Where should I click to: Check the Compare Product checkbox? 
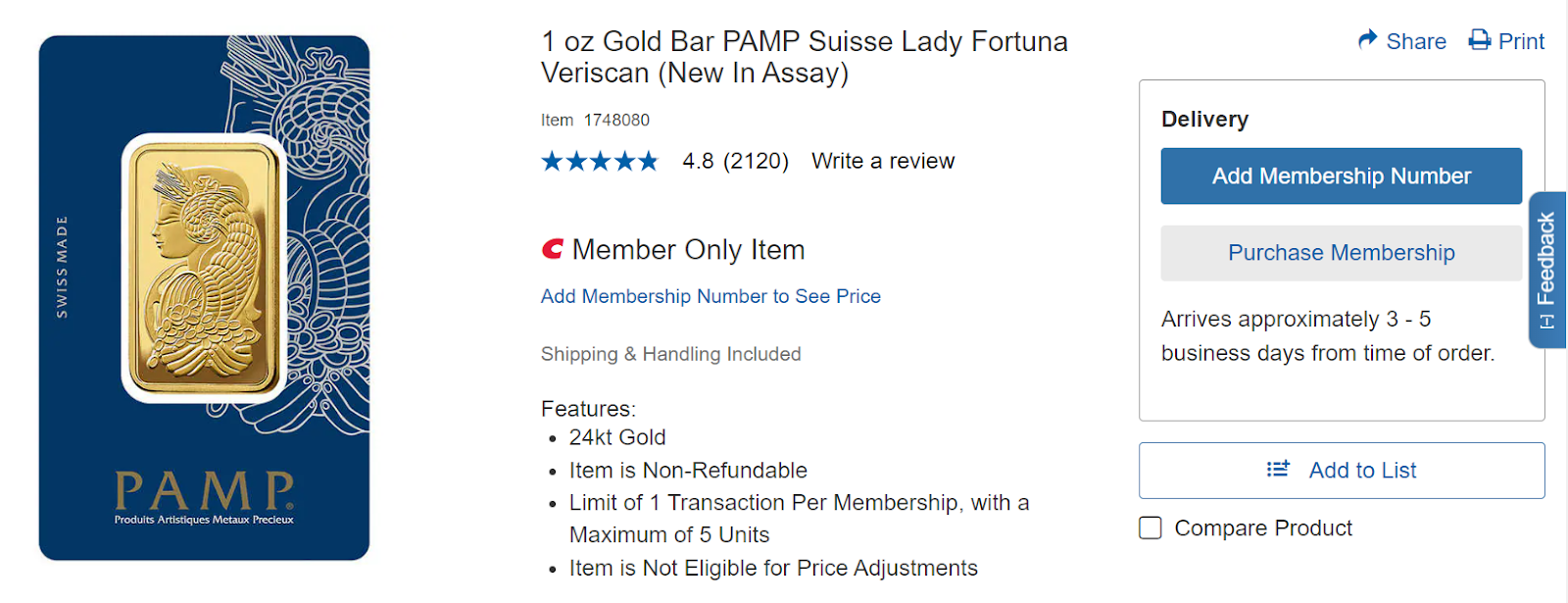pos(1151,528)
